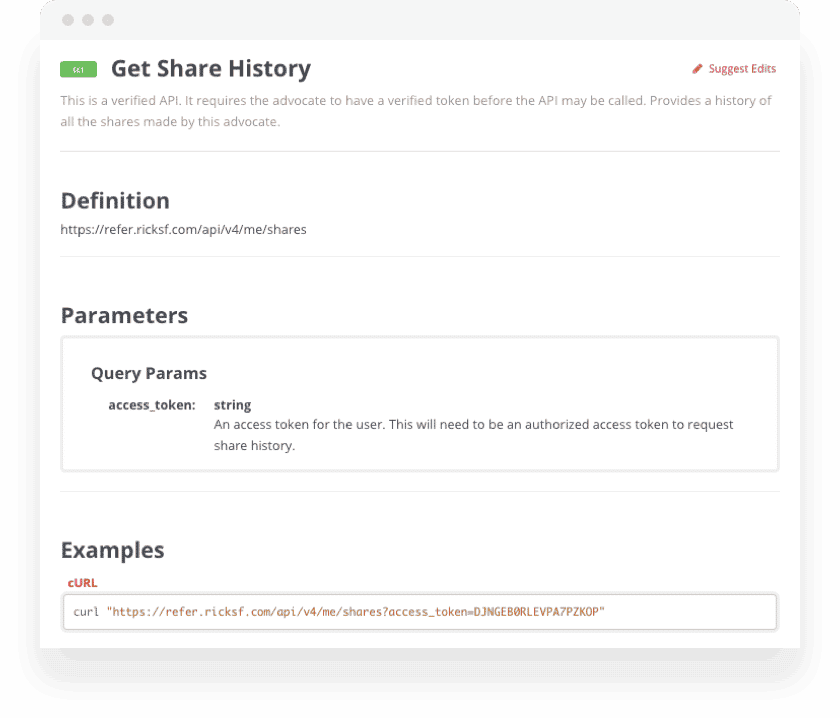Click the Get Share History title

coord(210,69)
